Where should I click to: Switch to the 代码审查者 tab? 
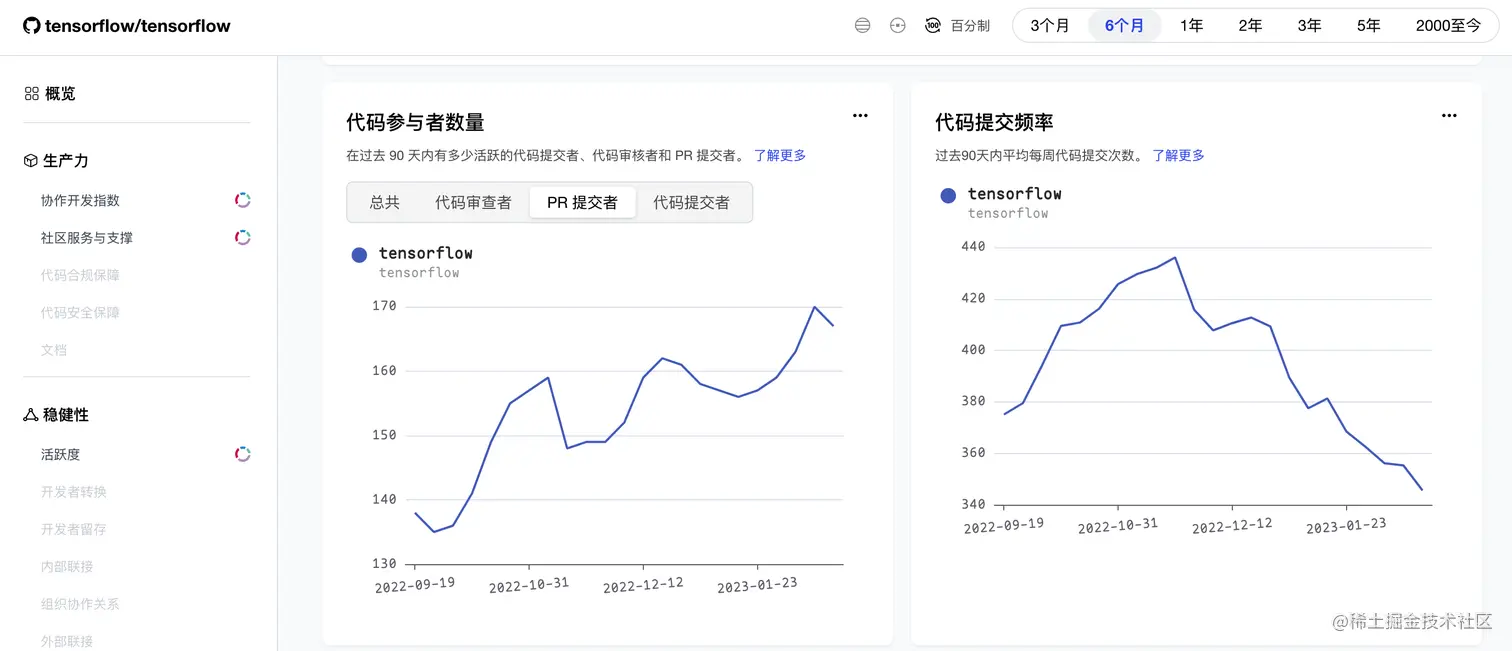tap(473, 202)
